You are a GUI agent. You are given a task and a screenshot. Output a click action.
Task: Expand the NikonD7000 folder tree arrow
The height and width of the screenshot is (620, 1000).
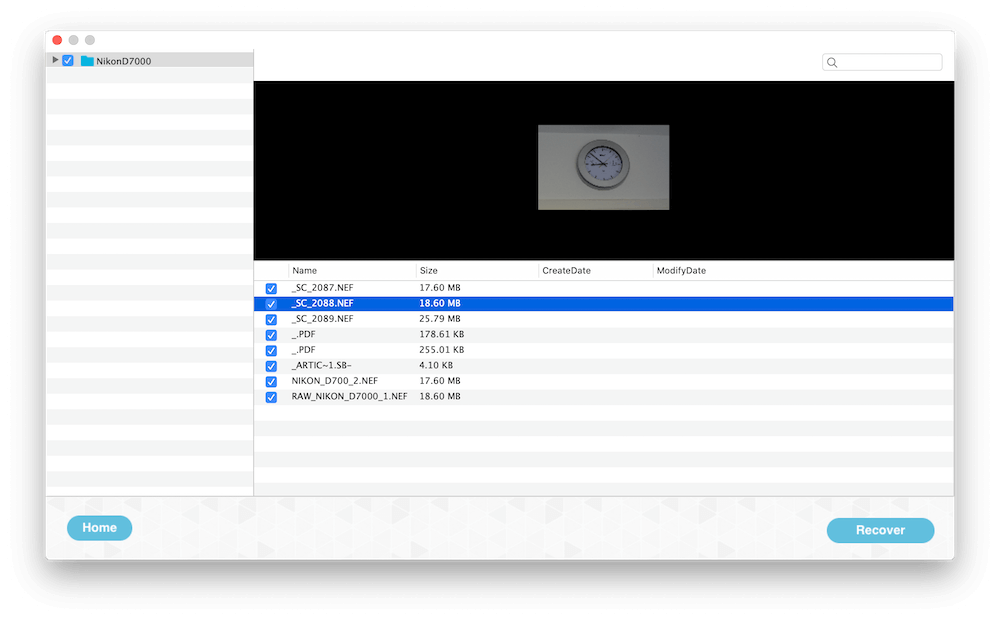point(55,60)
